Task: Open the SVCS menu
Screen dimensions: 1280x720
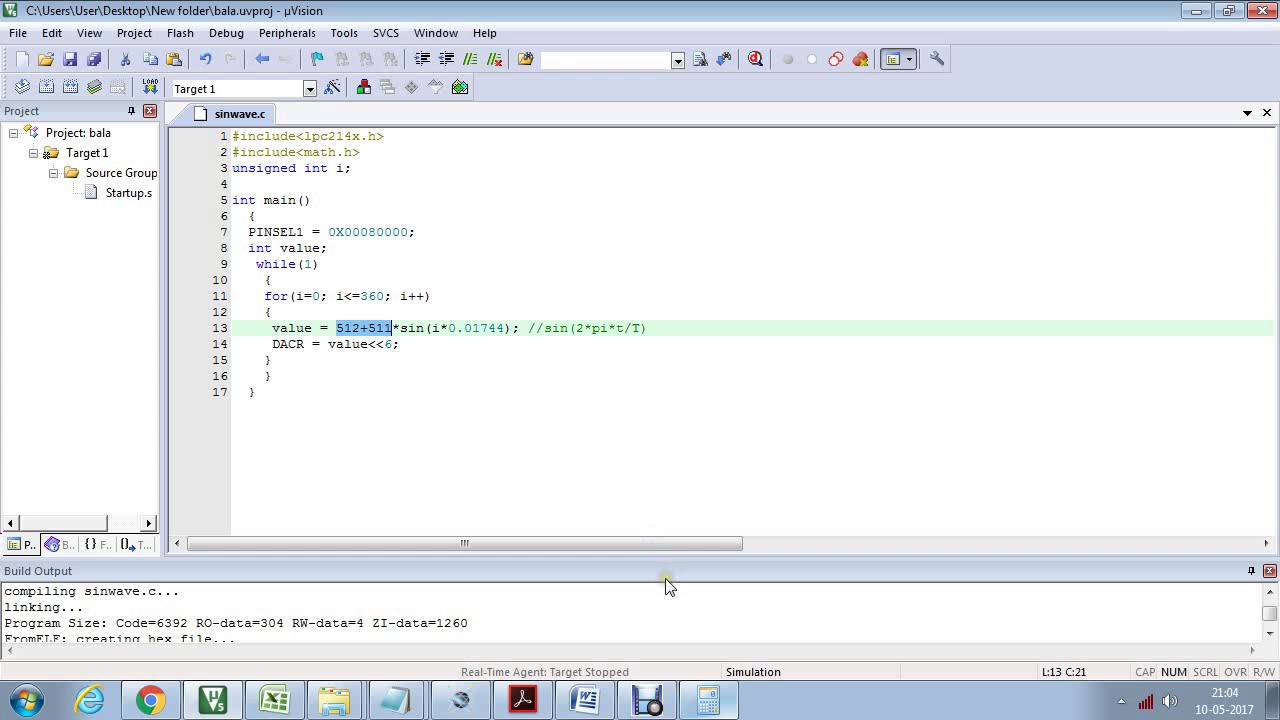Action: click(385, 33)
